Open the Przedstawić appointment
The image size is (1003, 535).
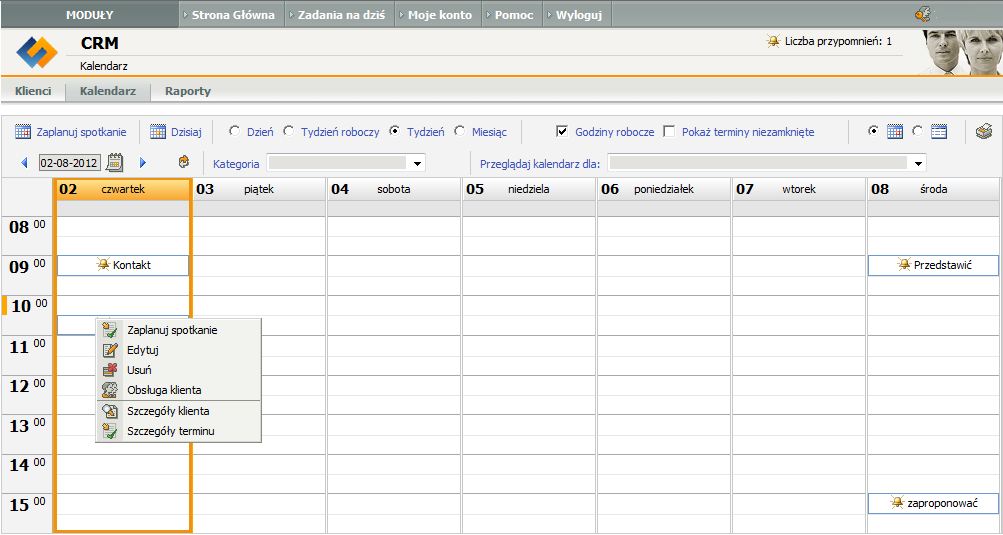(x=933, y=265)
